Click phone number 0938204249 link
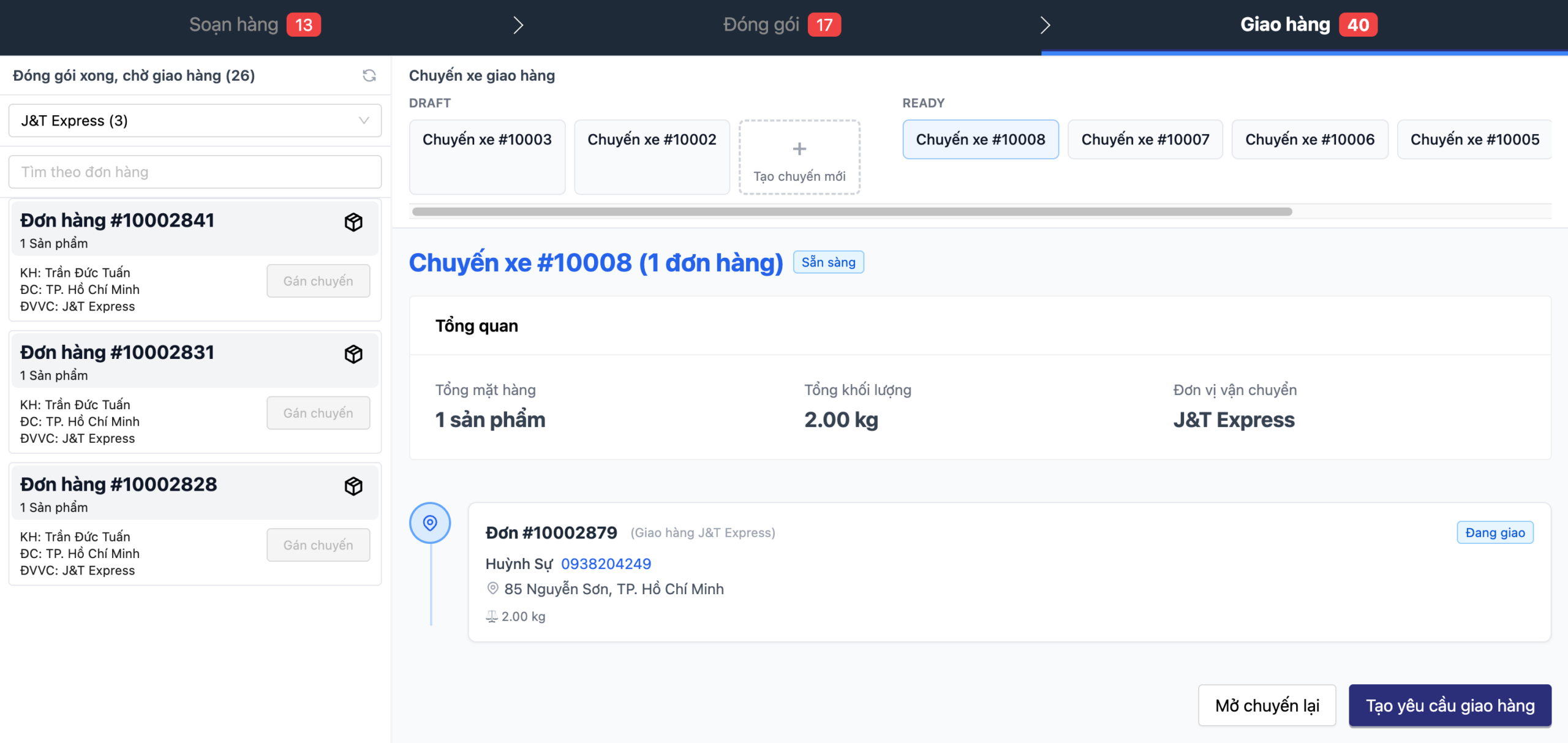Image resolution: width=1568 pixels, height=743 pixels. [606, 564]
